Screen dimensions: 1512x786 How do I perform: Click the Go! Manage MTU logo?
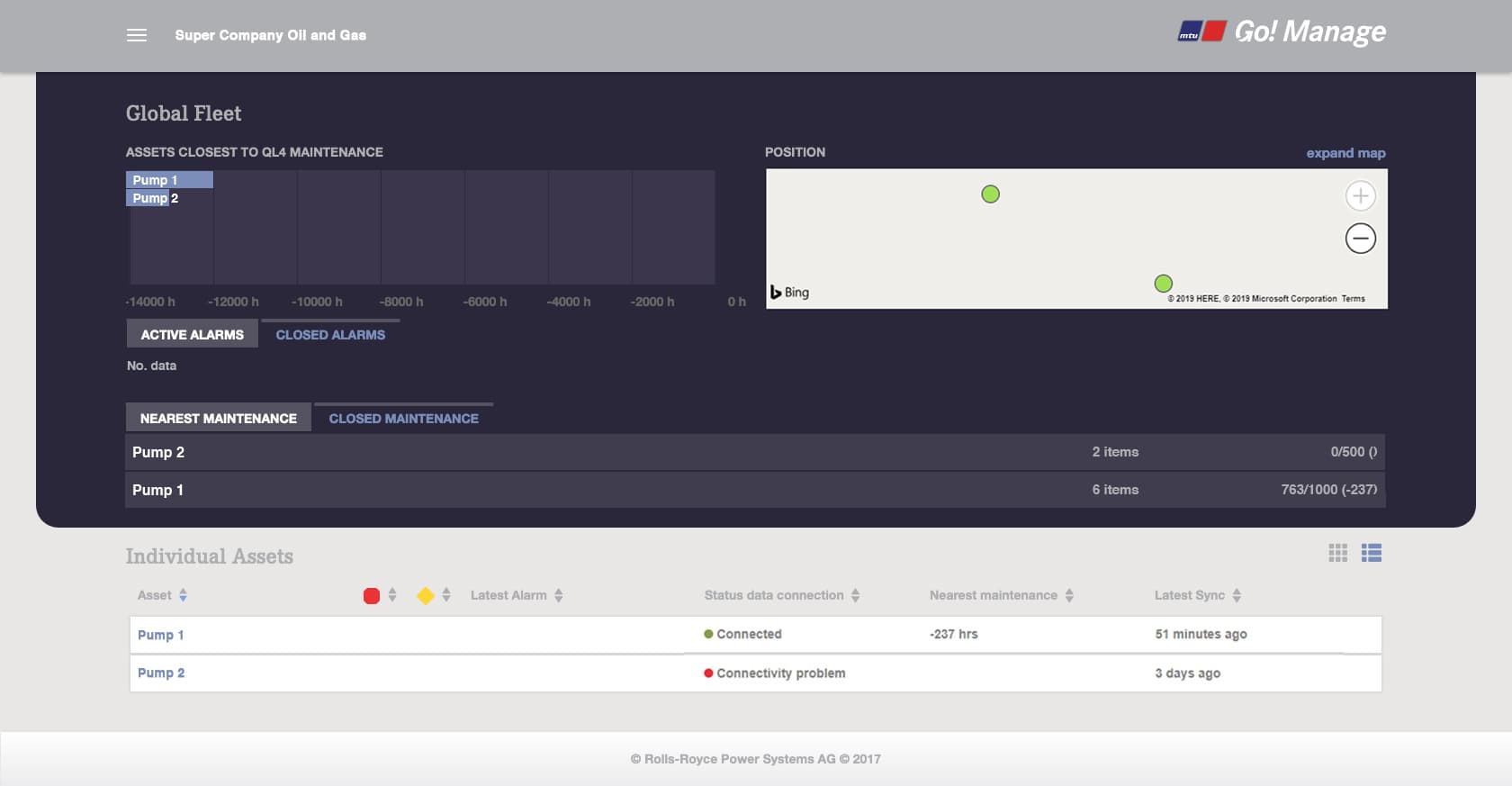point(1282,32)
